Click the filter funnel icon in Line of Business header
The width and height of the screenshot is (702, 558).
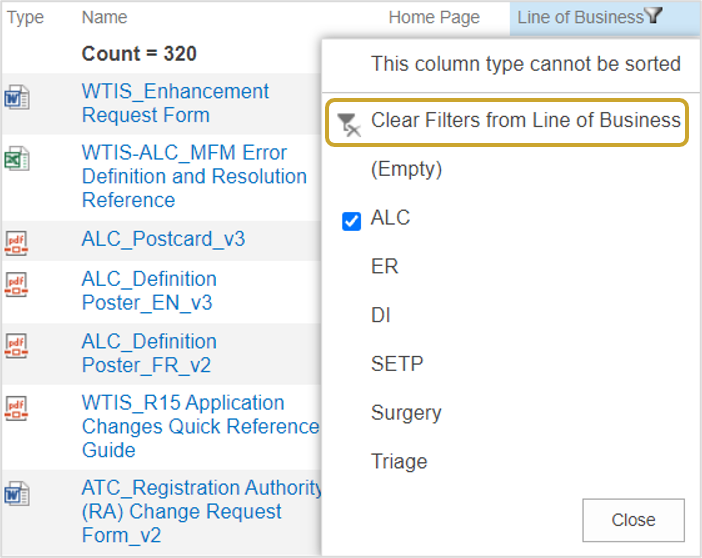(654, 16)
